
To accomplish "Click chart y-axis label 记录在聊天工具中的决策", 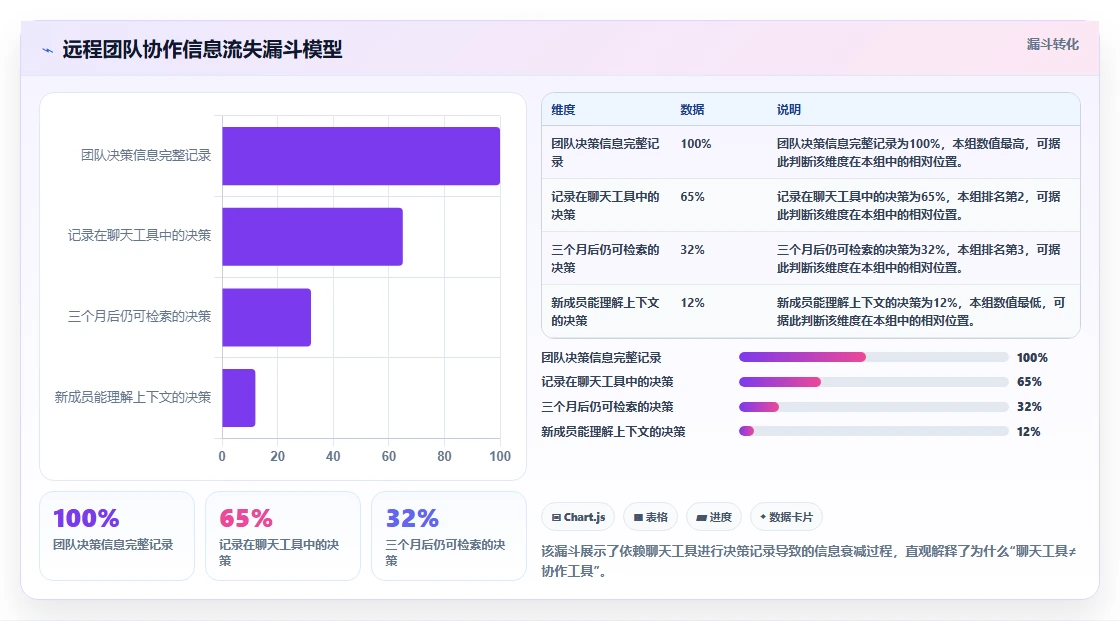I will (139, 235).
